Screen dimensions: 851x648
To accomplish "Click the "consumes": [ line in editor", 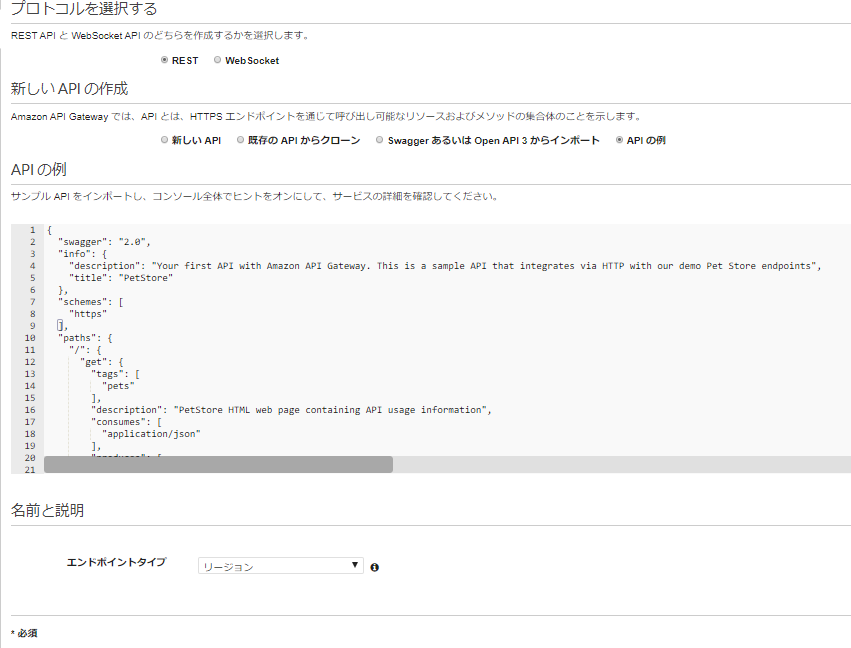I will pyautogui.click(x=126, y=422).
